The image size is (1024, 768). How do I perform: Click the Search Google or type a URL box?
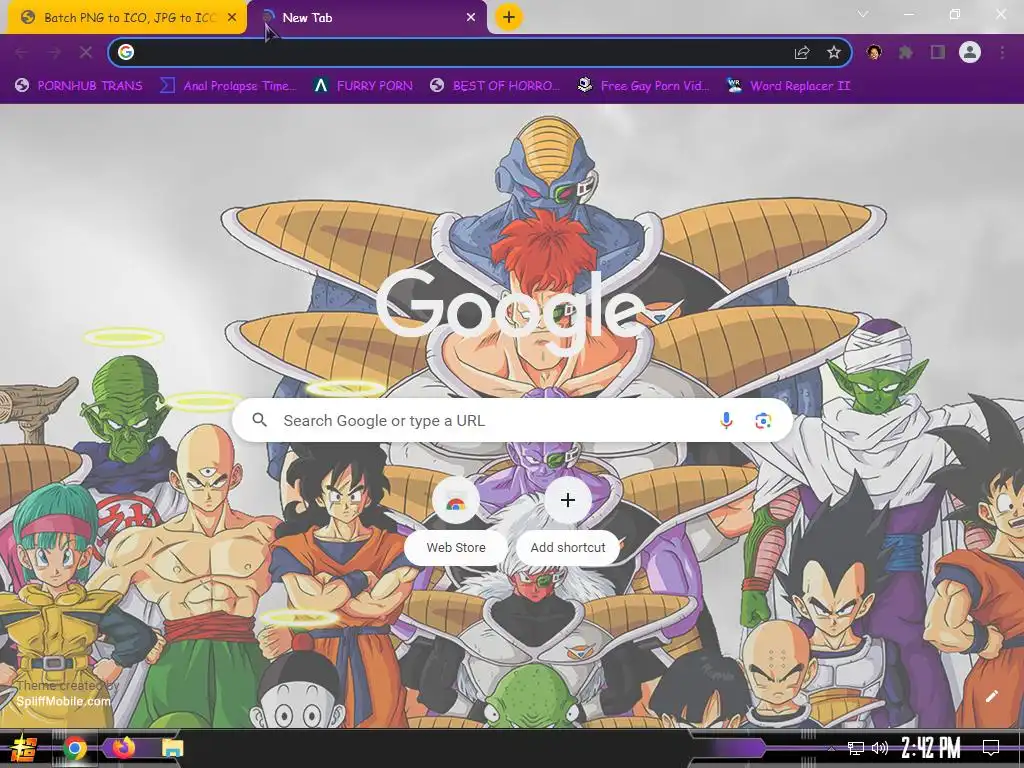513,421
